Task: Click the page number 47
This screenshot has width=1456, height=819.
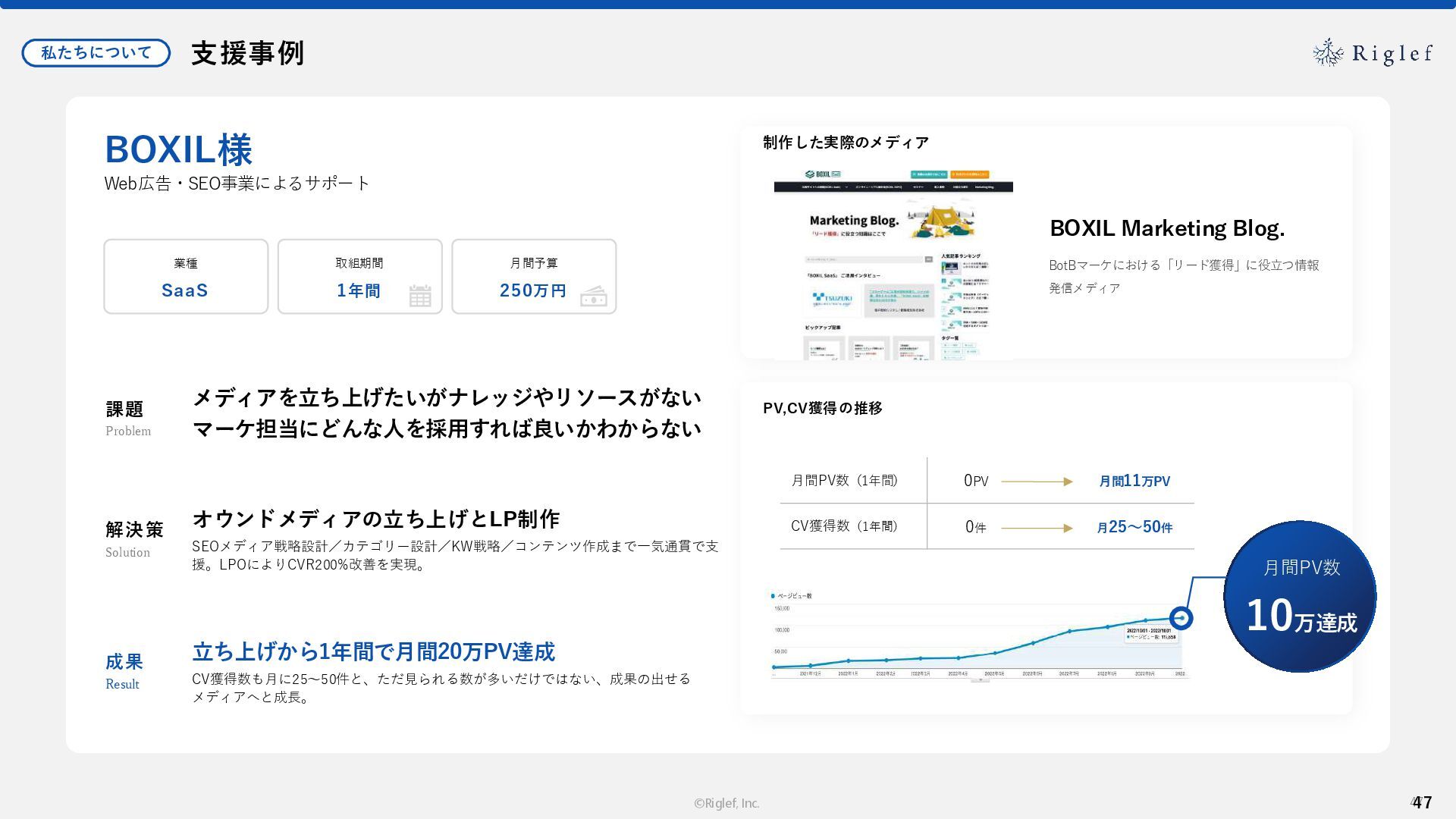Action: 1422,802
